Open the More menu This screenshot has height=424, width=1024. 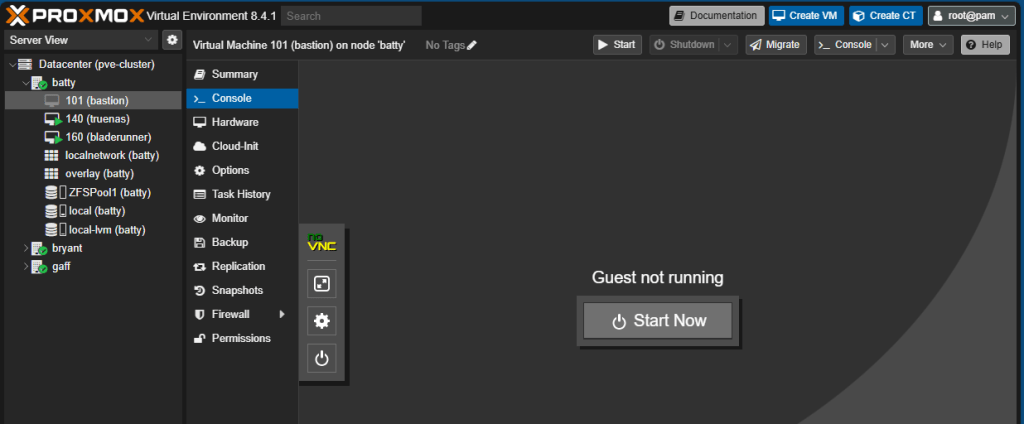click(928, 45)
